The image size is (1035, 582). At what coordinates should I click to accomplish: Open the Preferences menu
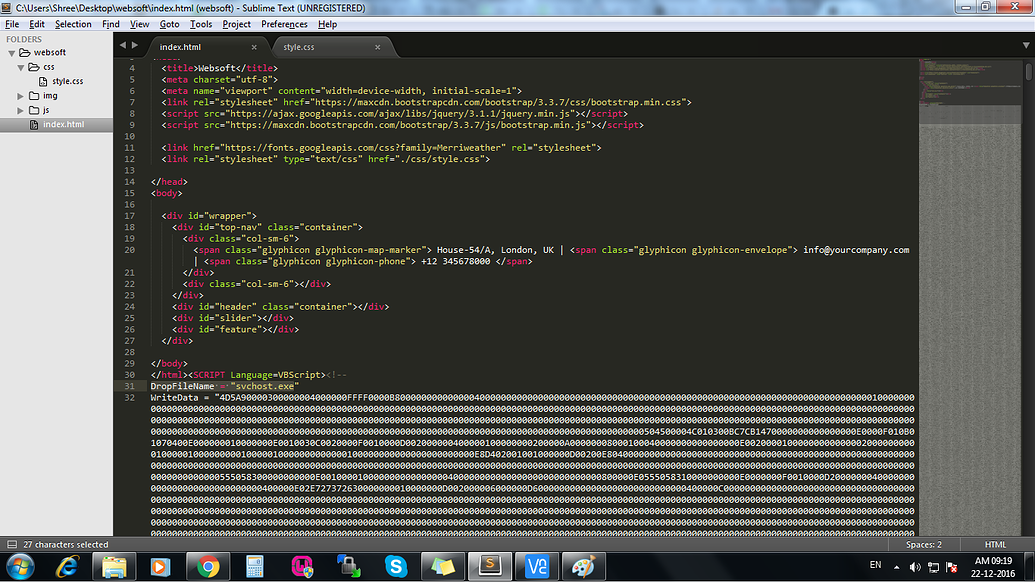(x=287, y=23)
